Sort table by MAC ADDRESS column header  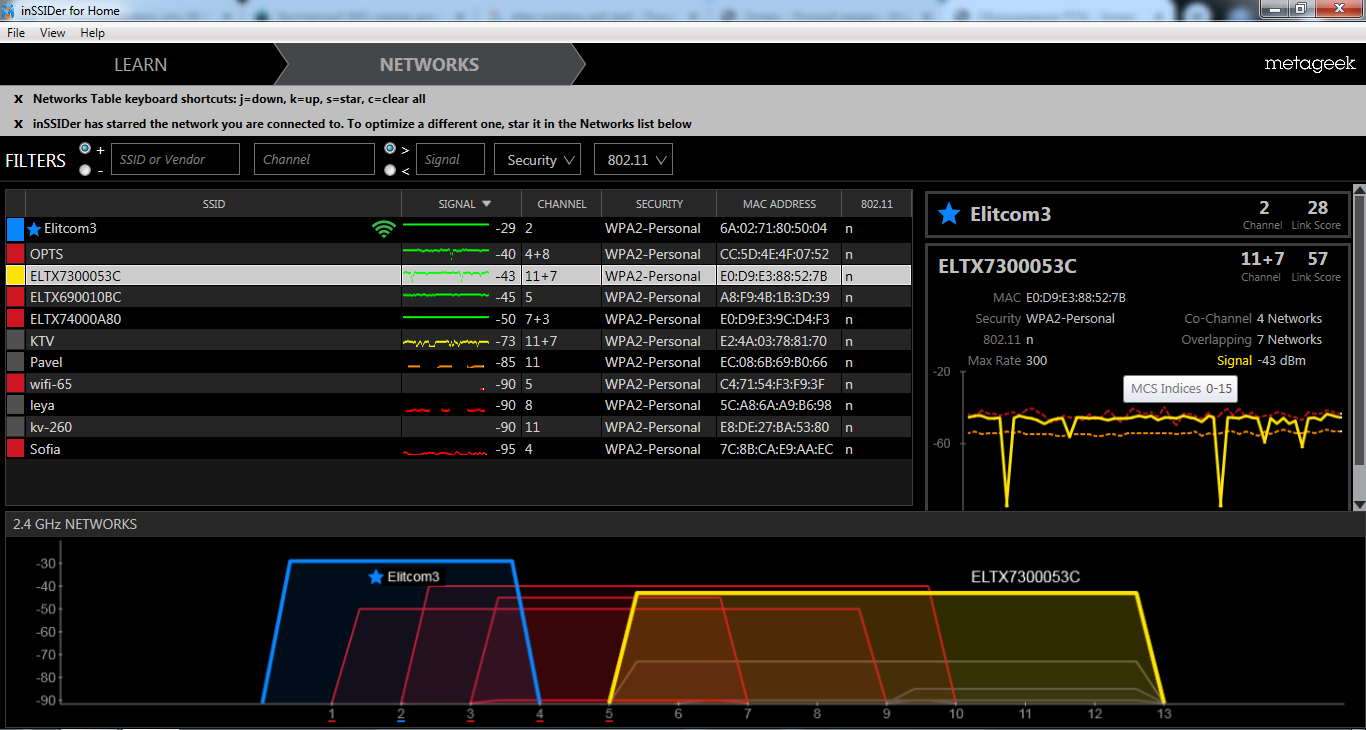coord(779,204)
